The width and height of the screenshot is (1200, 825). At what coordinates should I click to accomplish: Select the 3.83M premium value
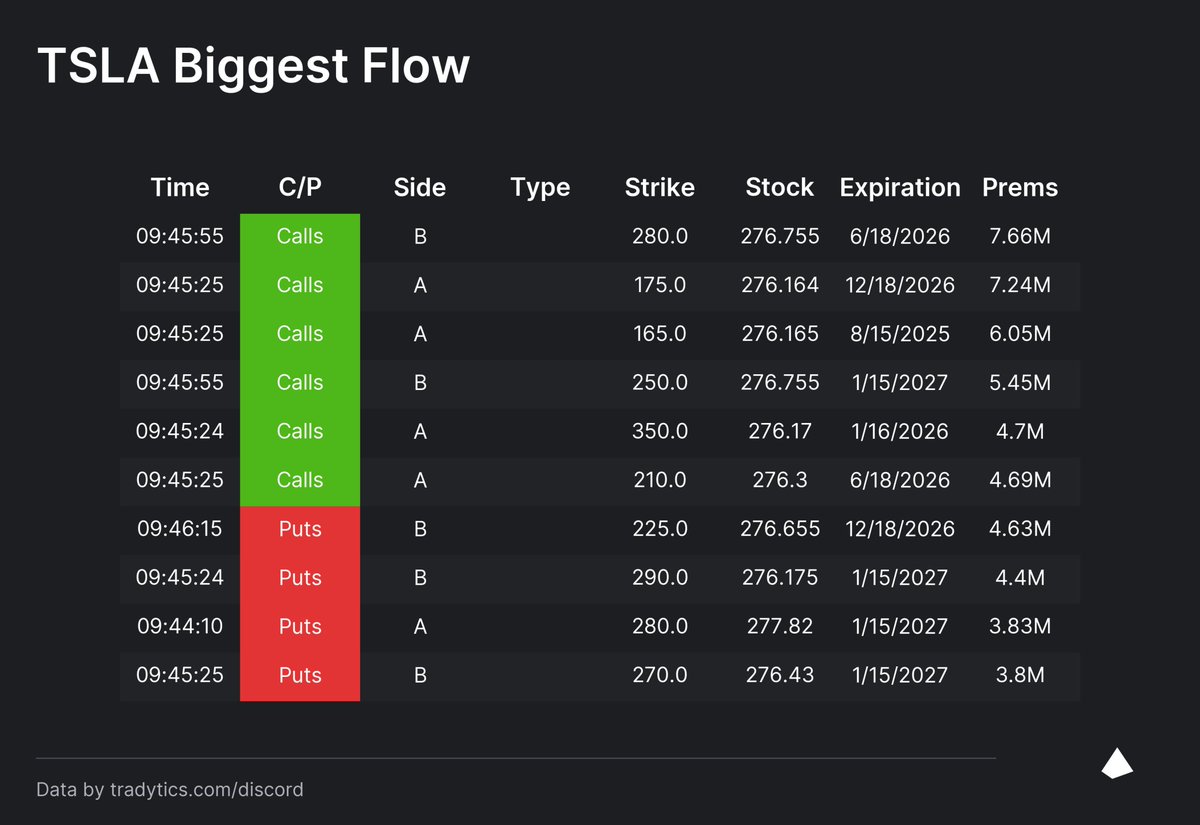click(1020, 627)
